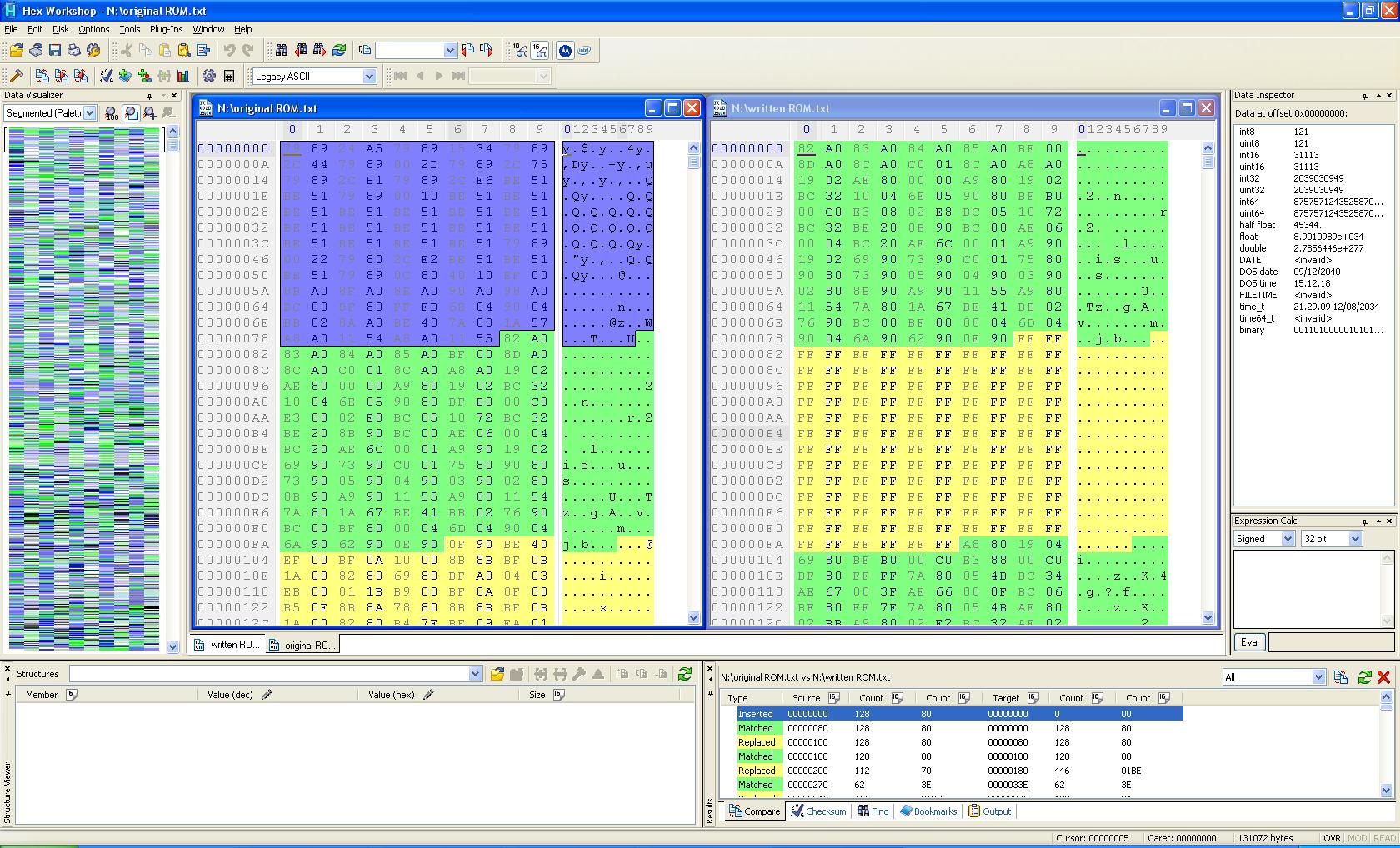Toggle hex format for Target column

tap(1033, 698)
